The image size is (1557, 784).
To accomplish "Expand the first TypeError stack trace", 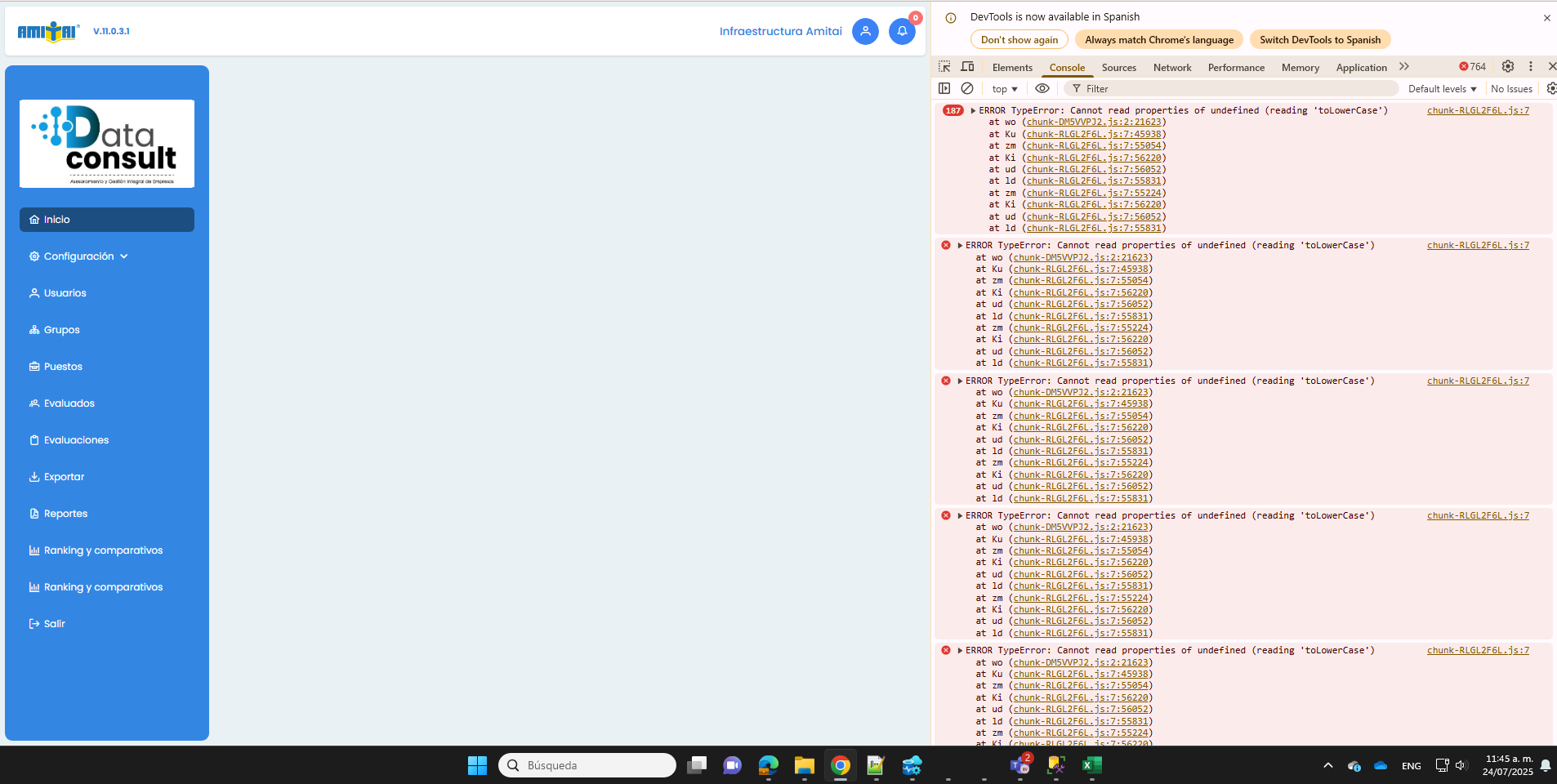I will [x=973, y=110].
